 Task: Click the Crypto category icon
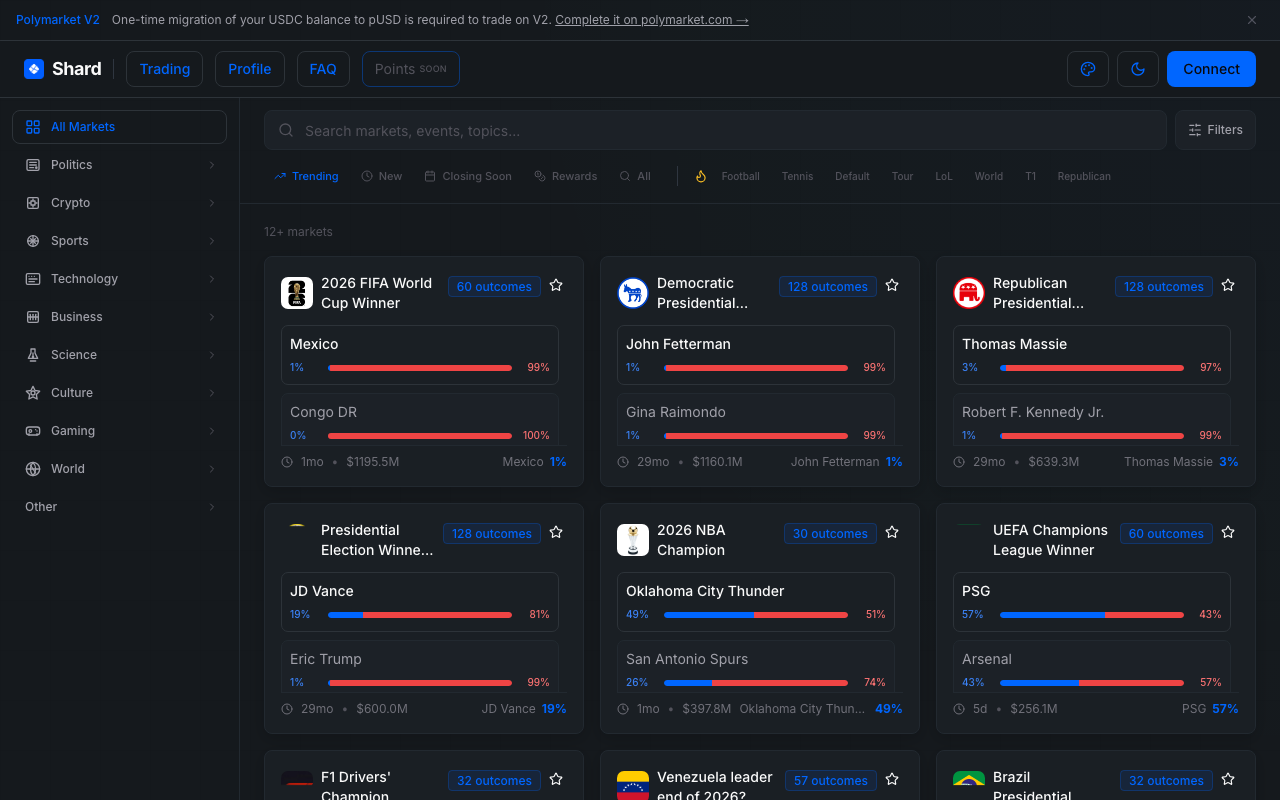[33, 203]
